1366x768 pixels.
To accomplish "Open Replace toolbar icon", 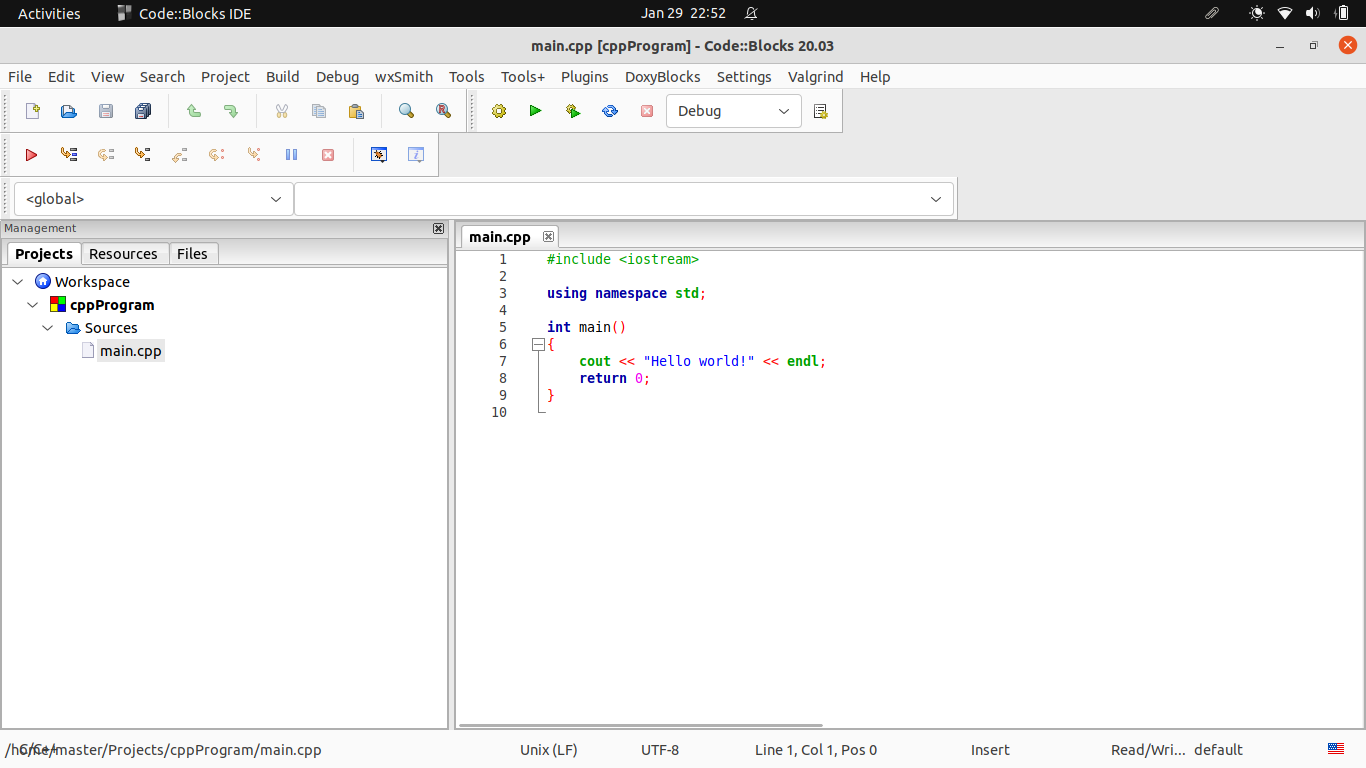I will (443, 111).
